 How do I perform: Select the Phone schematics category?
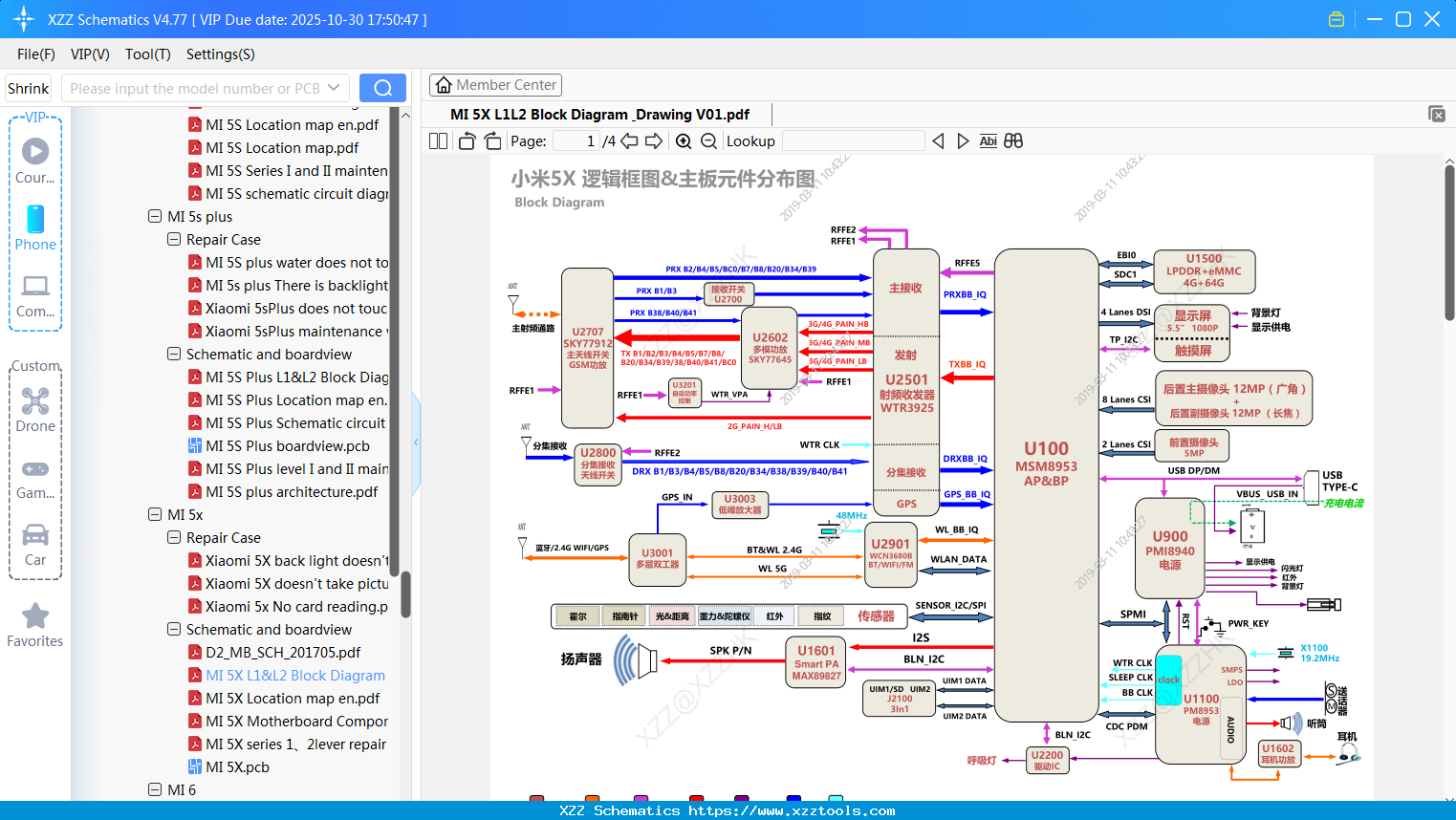click(x=34, y=229)
